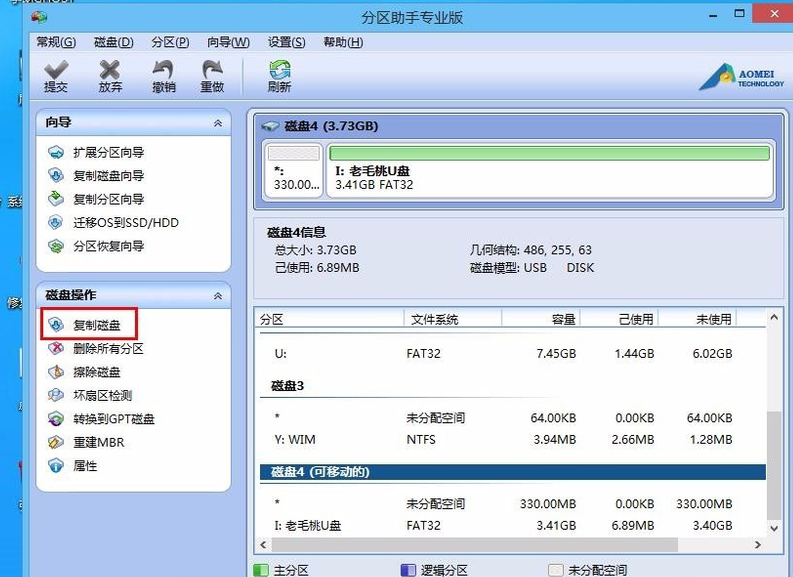Click the horizontal scroll-left arrow
Screen dimensions: 793x577
pyautogui.click(x=263, y=545)
